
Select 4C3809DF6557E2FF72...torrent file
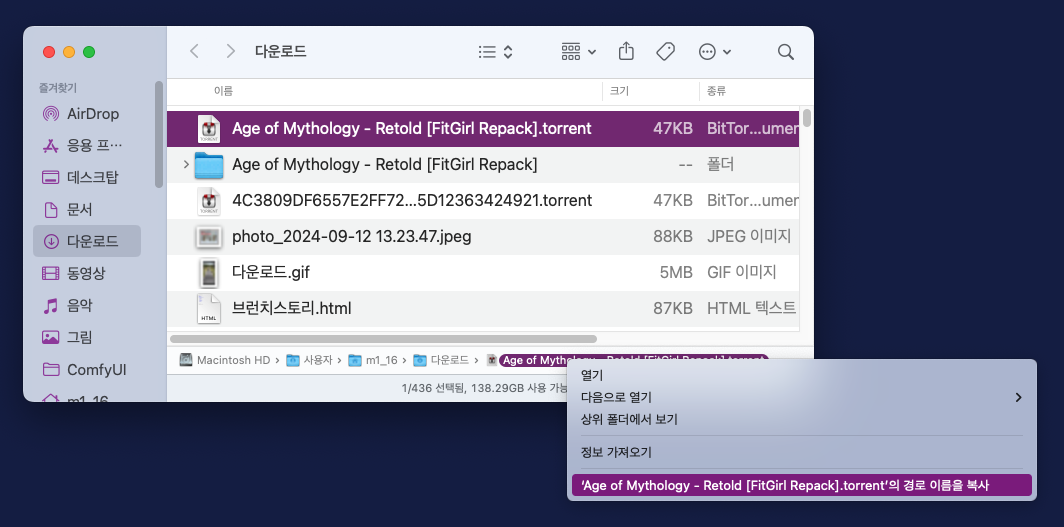[x=483, y=201]
